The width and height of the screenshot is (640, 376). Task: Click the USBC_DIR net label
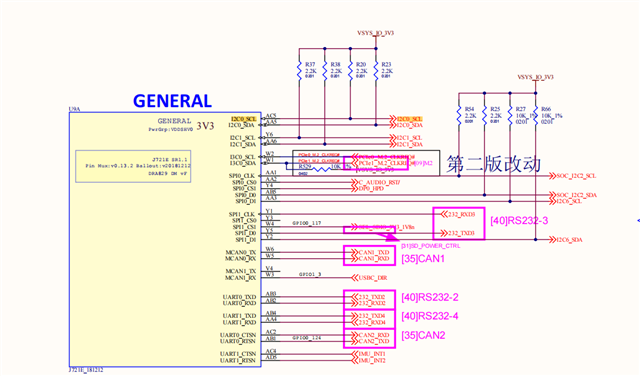373,278
